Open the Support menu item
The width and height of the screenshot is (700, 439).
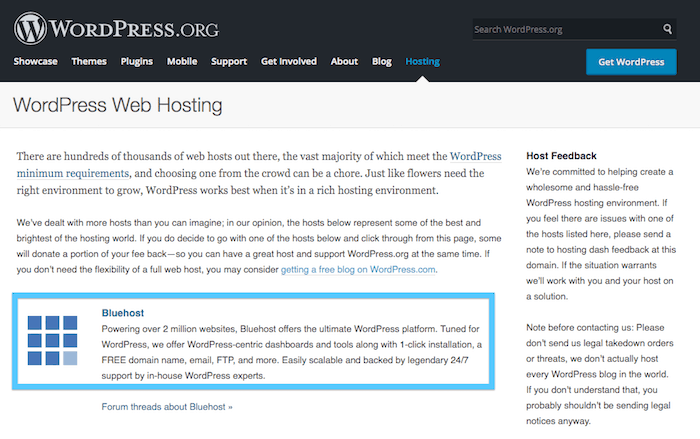(x=229, y=61)
